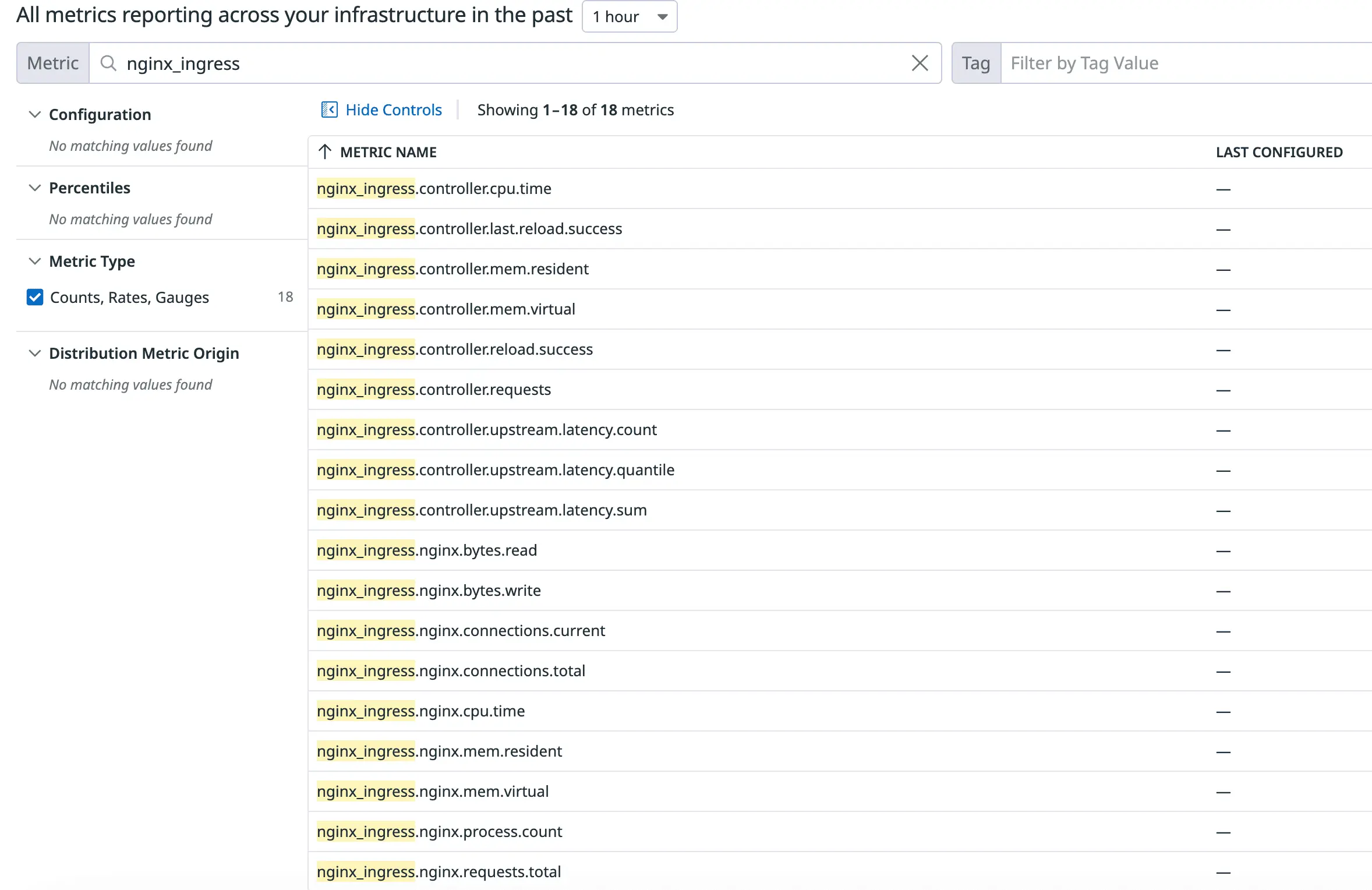This screenshot has height=890, width=1372.
Task: Collapse the Distribution Metric Origin section
Action: pyautogui.click(x=34, y=353)
